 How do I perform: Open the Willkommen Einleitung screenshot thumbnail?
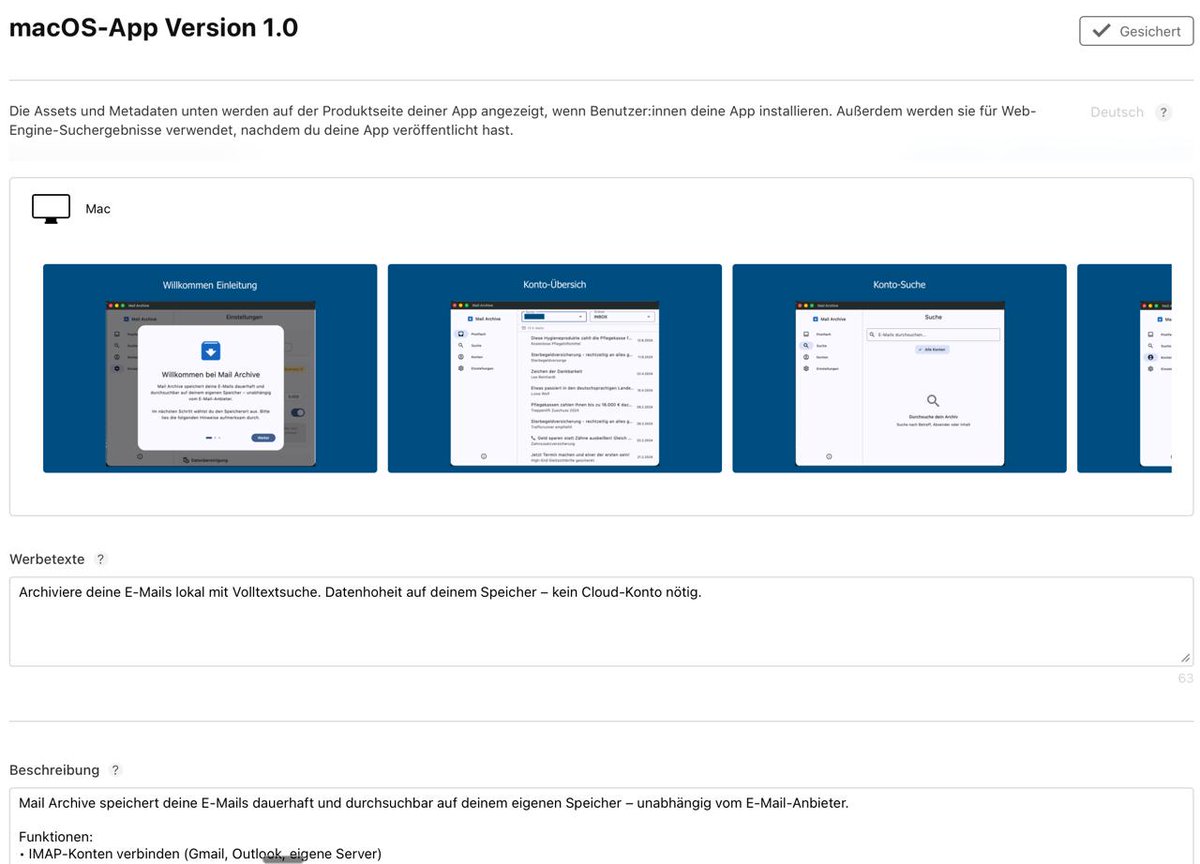[210, 368]
